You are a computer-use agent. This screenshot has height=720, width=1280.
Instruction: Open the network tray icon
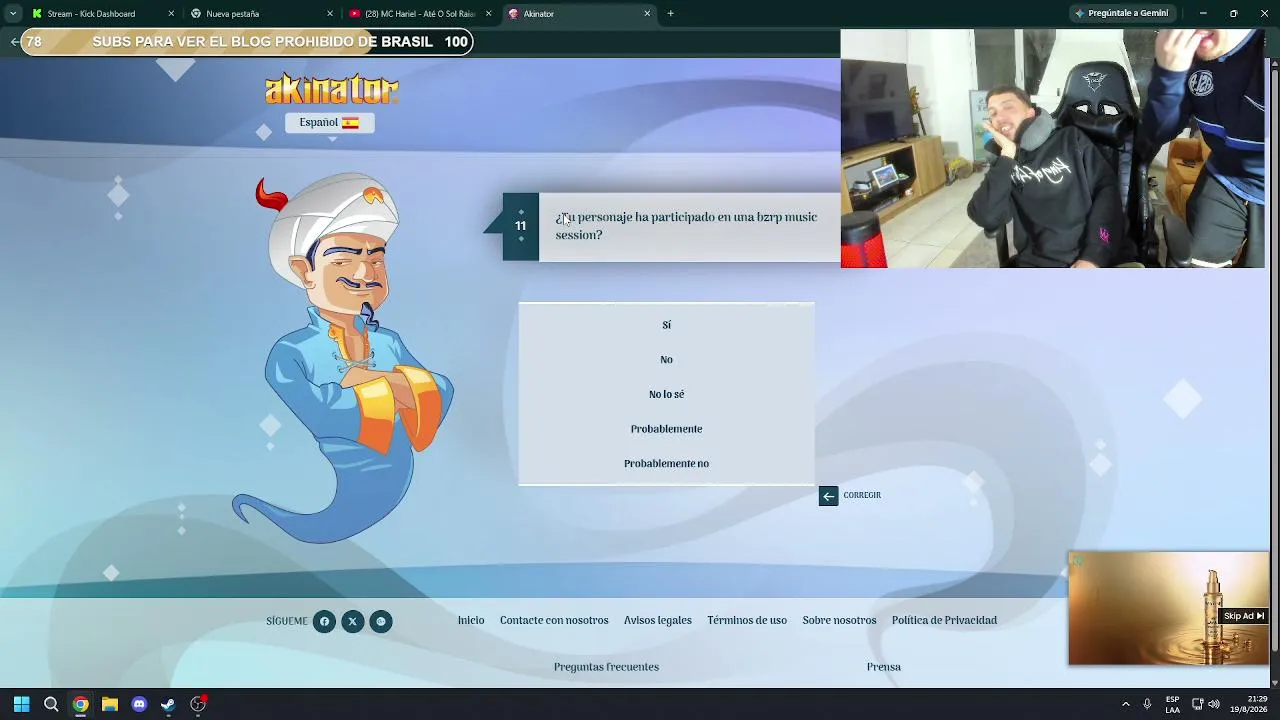pos(1197,704)
